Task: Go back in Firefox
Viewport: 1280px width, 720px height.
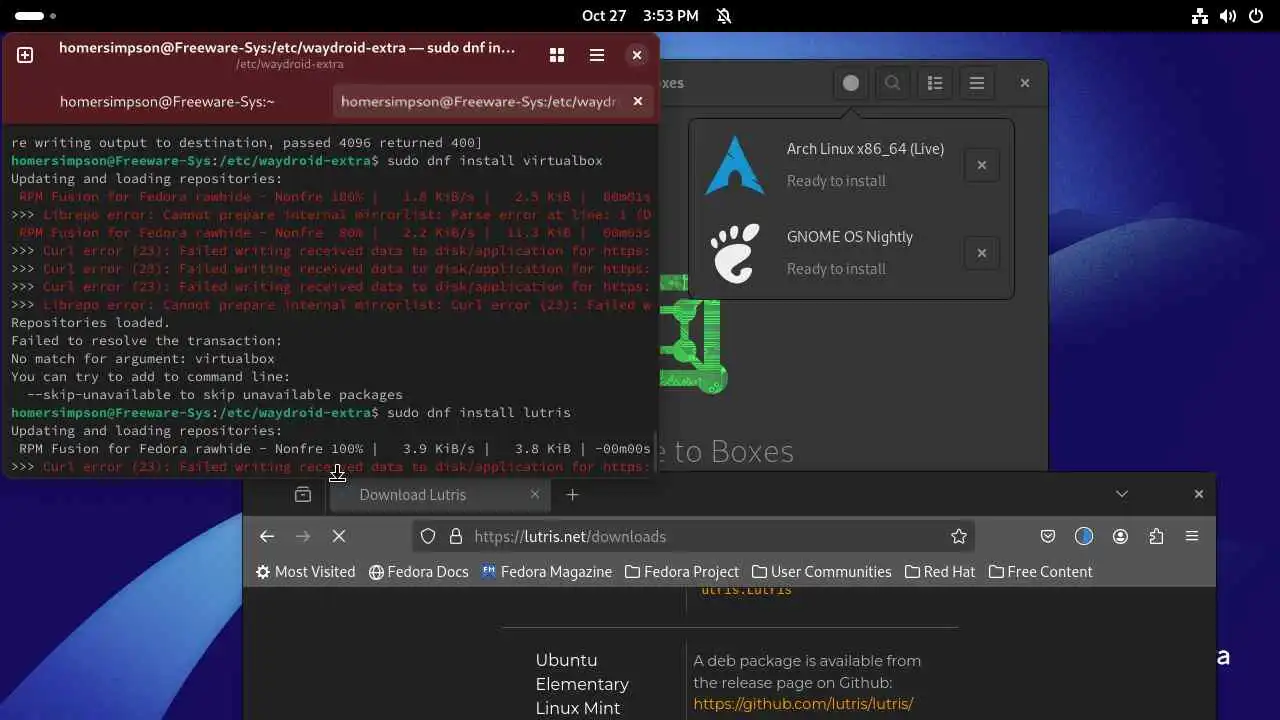Action: click(267, 536)
